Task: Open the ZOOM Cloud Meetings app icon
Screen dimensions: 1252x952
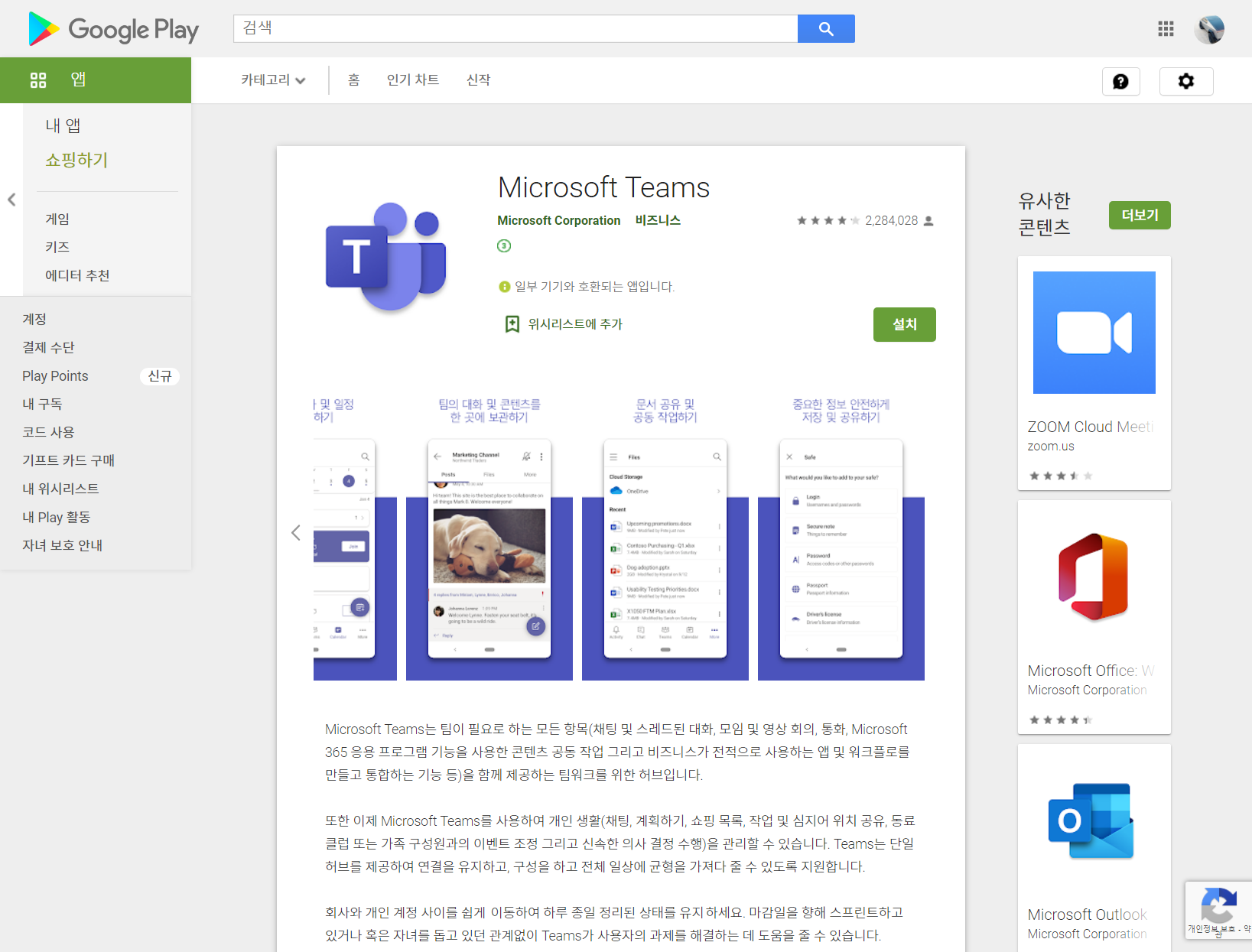Action: [1094, 333]
